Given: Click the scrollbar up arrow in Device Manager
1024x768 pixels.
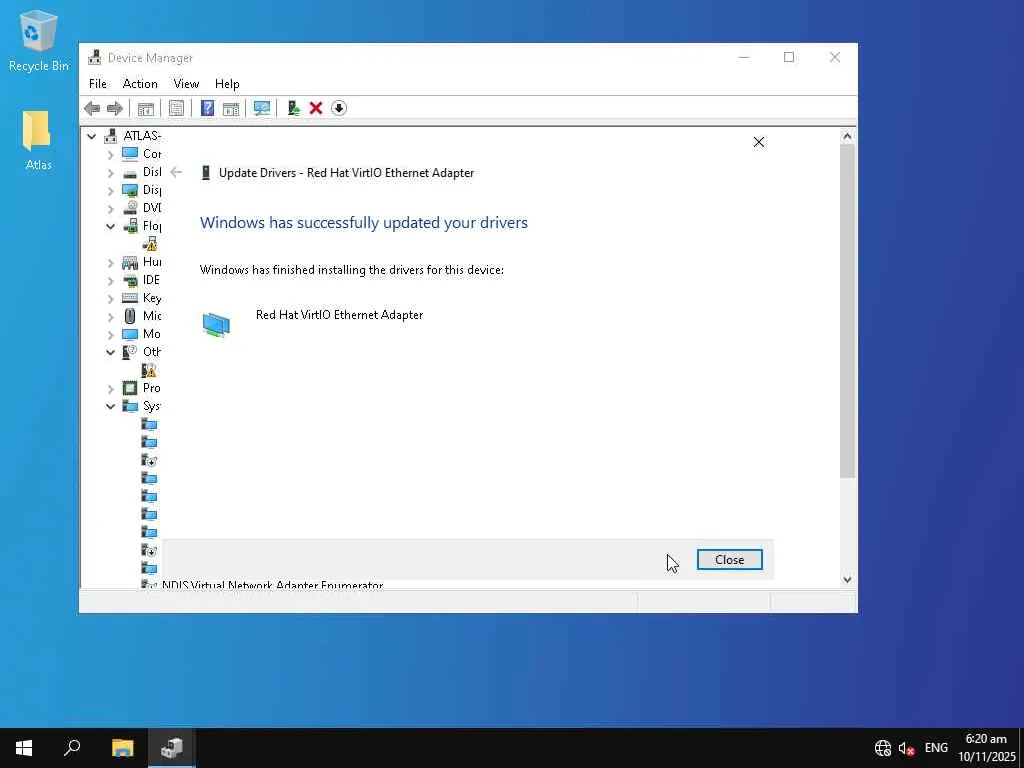Looking at the screenshot, I should [847, 136].
